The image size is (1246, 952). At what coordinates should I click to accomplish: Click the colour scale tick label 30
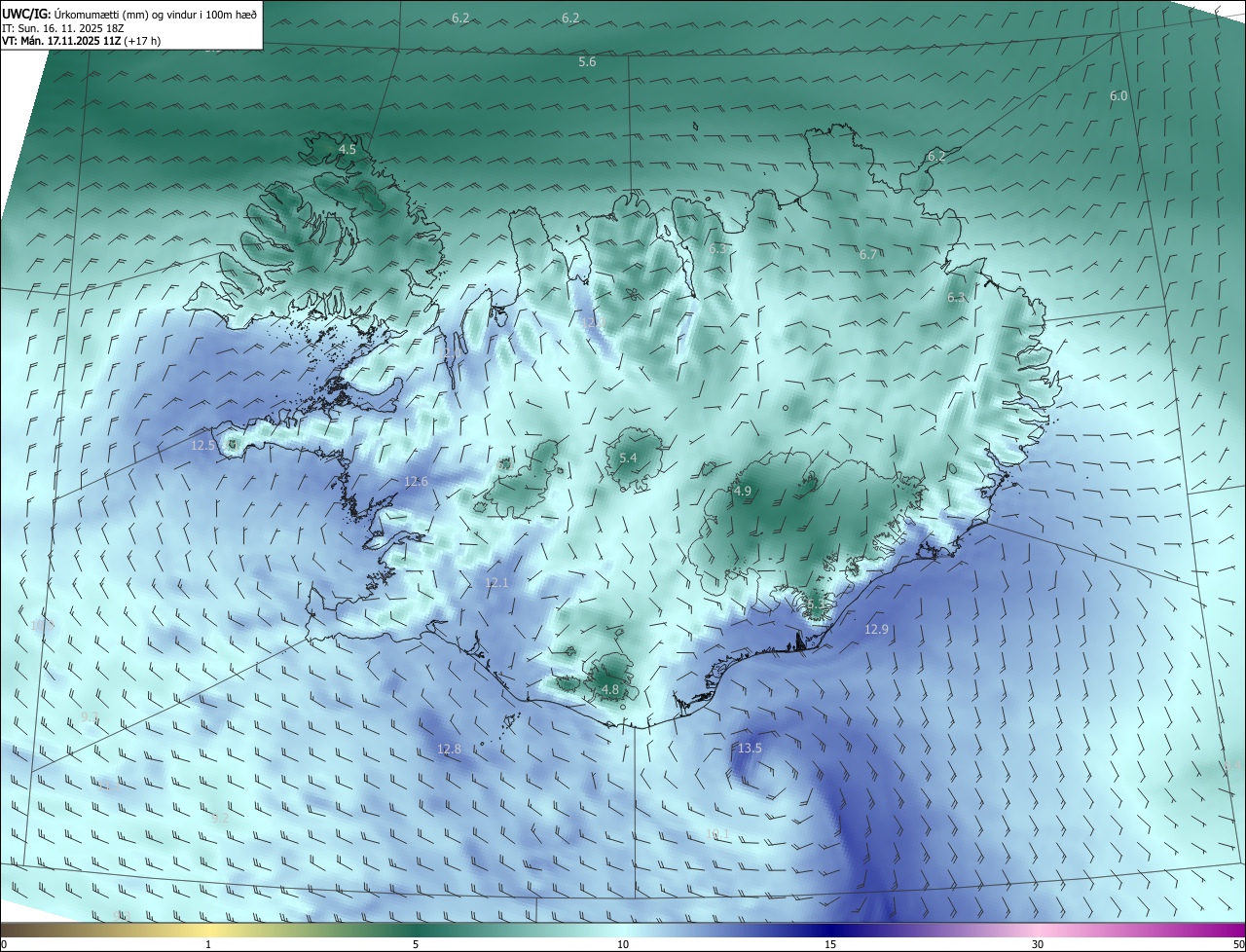pyautogui.click(x=1038, y=944)
